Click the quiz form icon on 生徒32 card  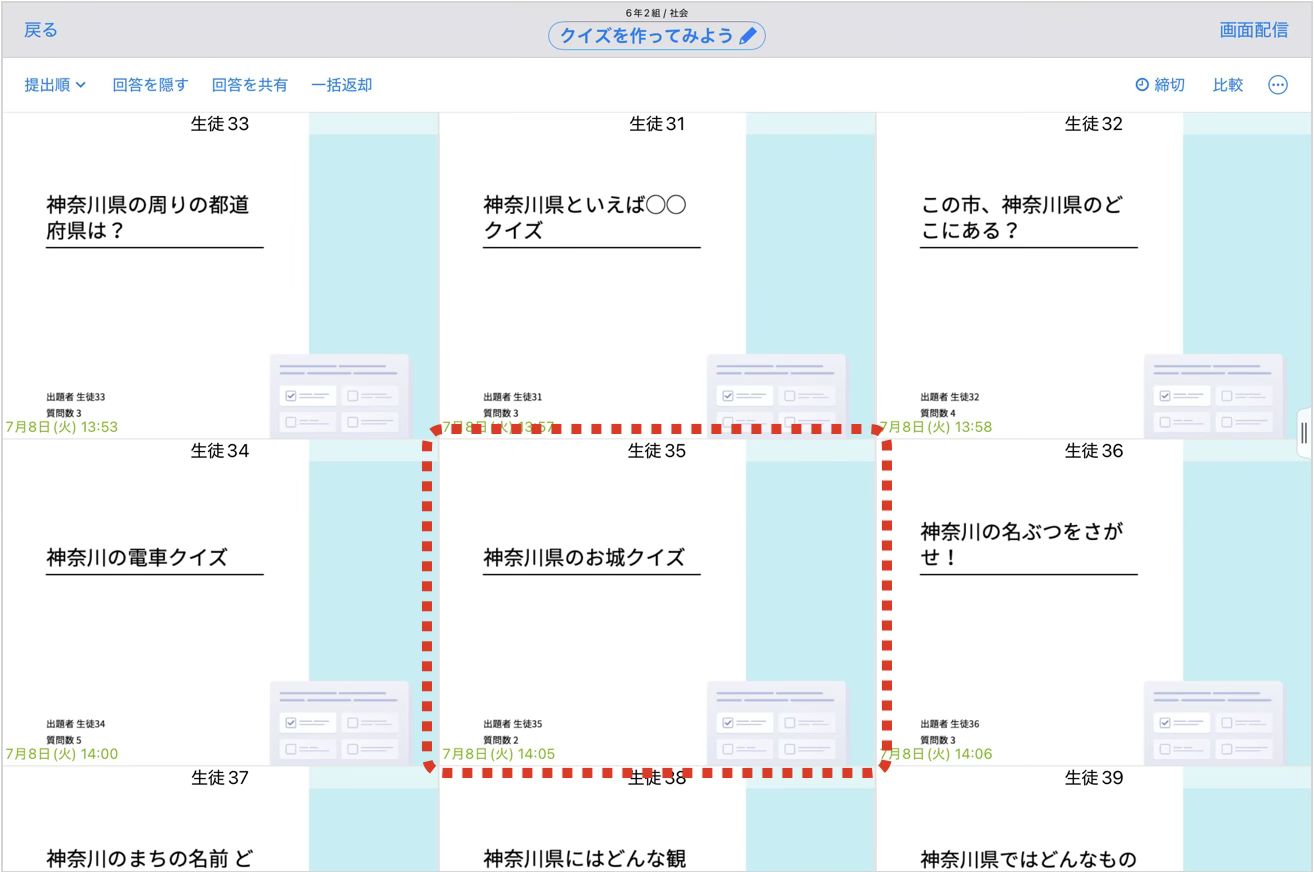[1213, 395]
